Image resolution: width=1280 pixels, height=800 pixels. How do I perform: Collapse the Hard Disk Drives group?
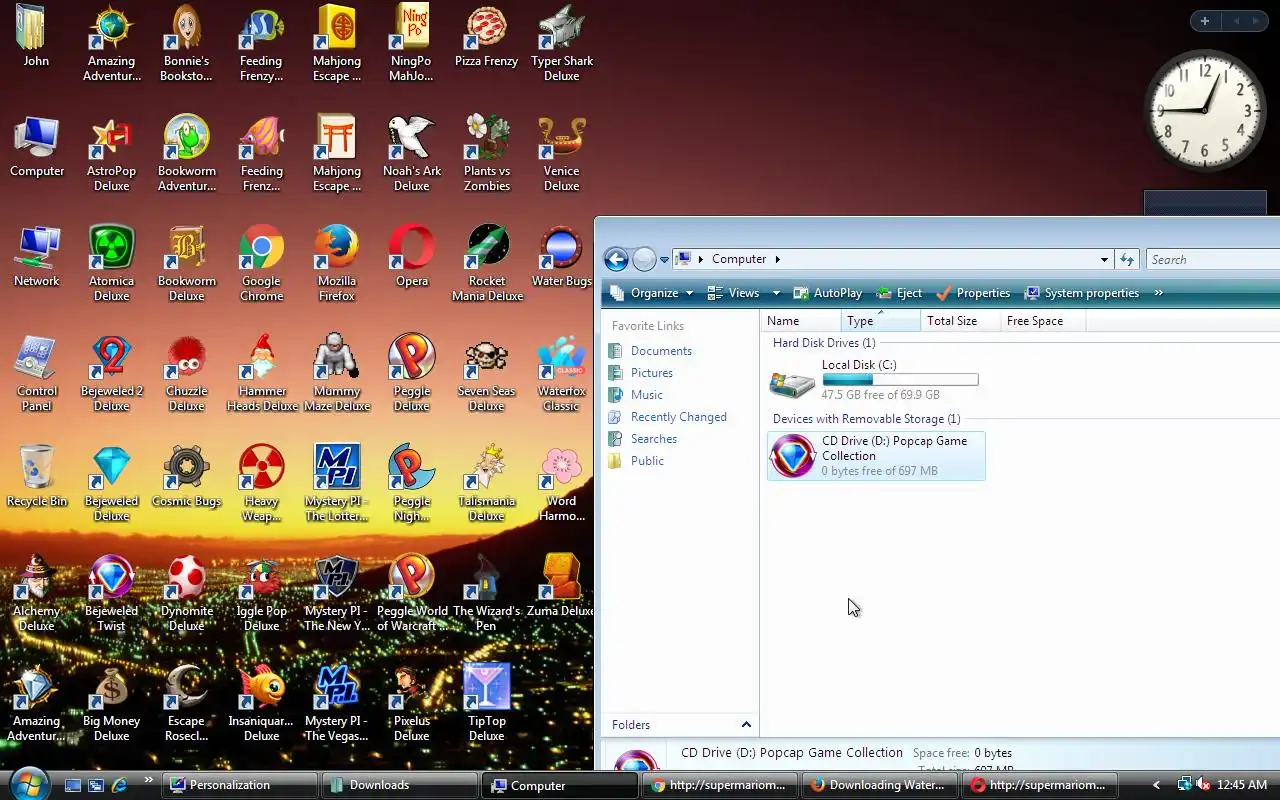click(824, 343)
